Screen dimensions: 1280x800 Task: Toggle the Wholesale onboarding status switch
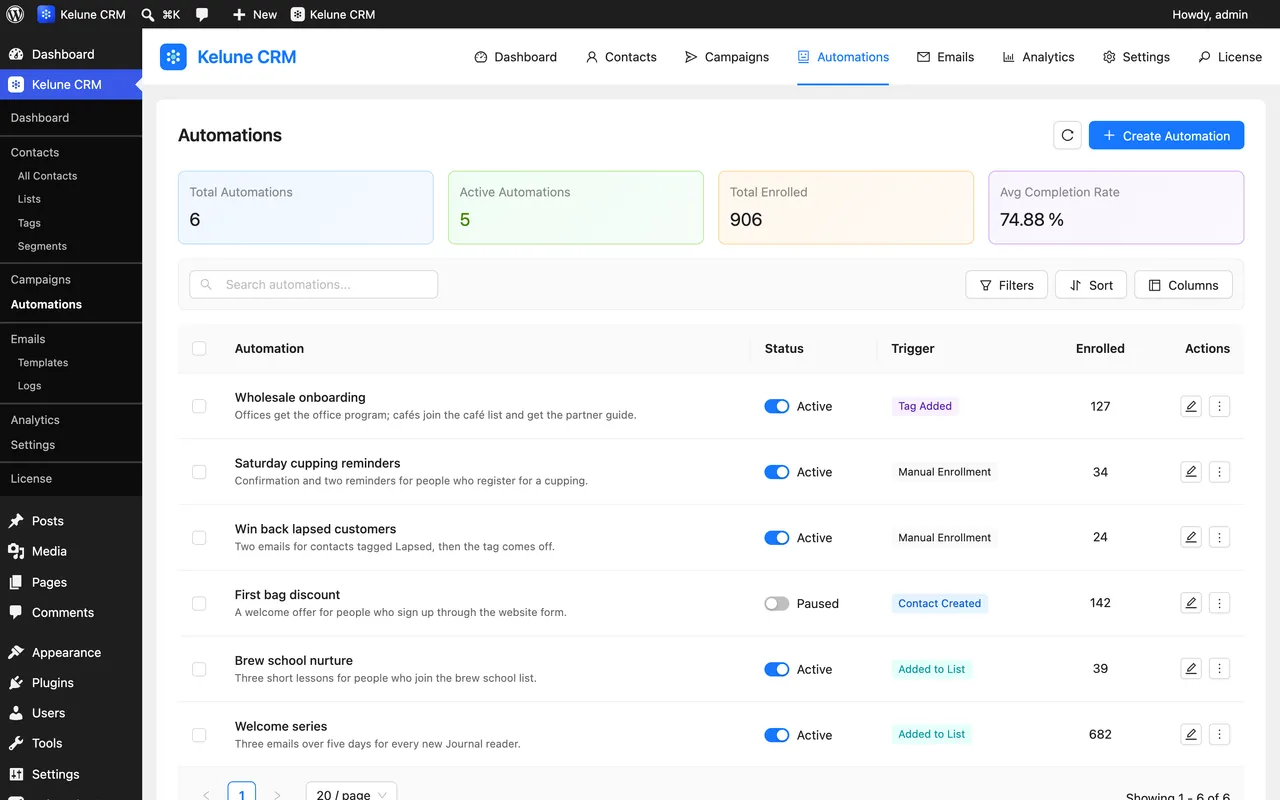coord(777,406)
